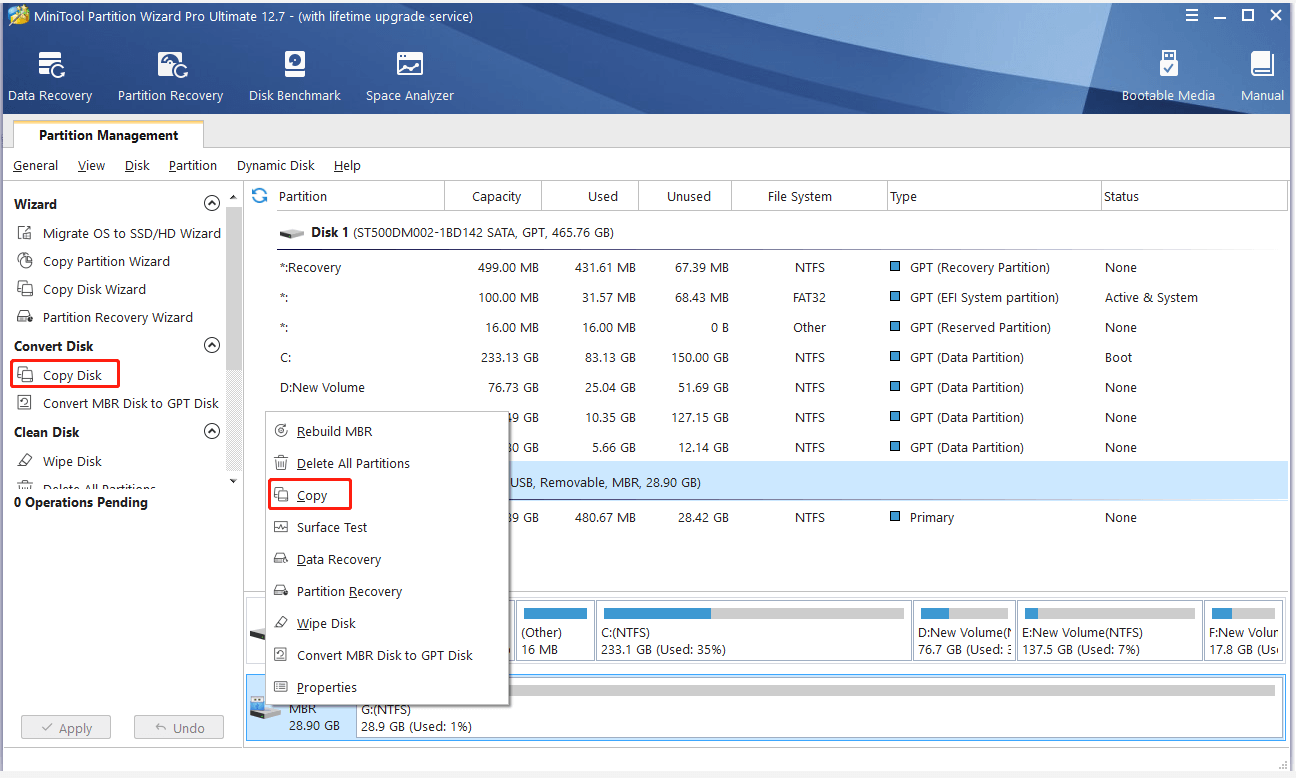The height and width of the screenshot is (778, 1296).
Task: Launch Partition Recovery from the toolbar
Action: 170,77
